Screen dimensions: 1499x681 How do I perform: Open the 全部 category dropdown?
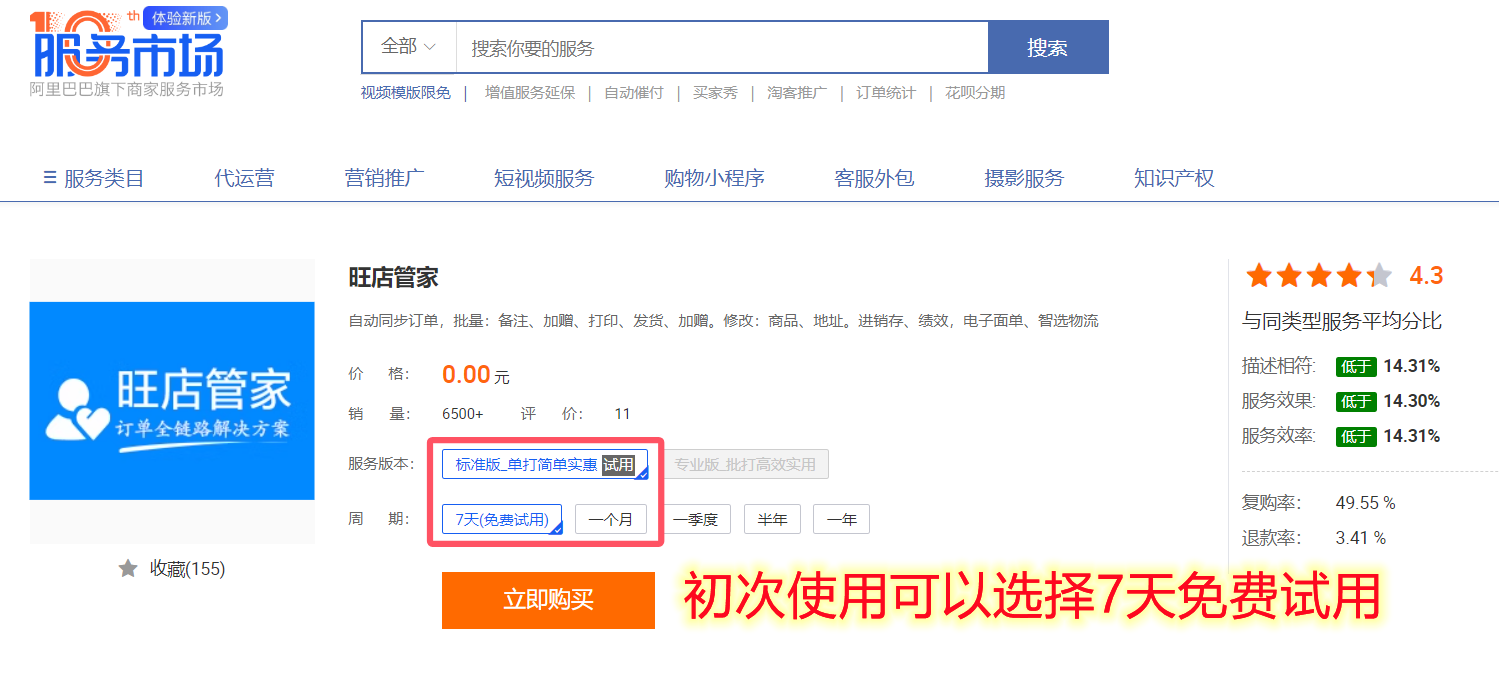(409, 47)
